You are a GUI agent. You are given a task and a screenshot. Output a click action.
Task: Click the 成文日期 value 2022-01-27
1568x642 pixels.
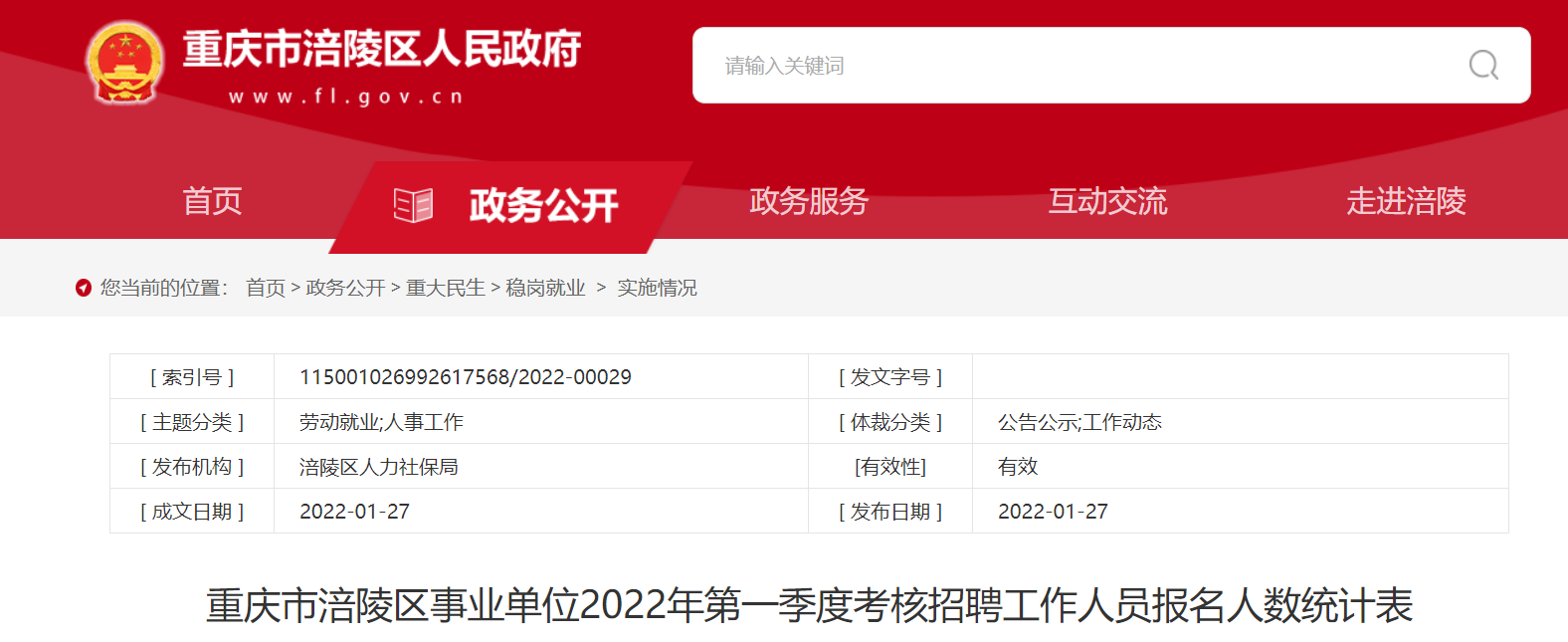354,512
